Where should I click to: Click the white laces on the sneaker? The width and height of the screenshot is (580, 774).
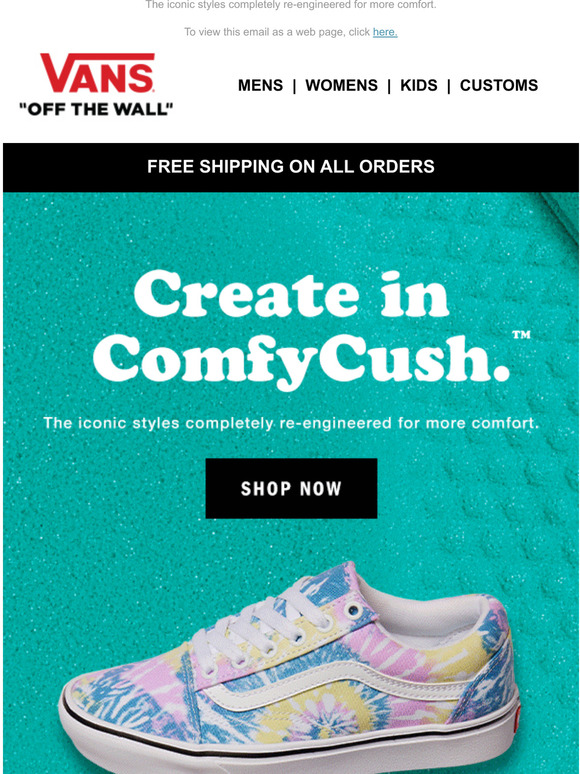tap(257, 624)
